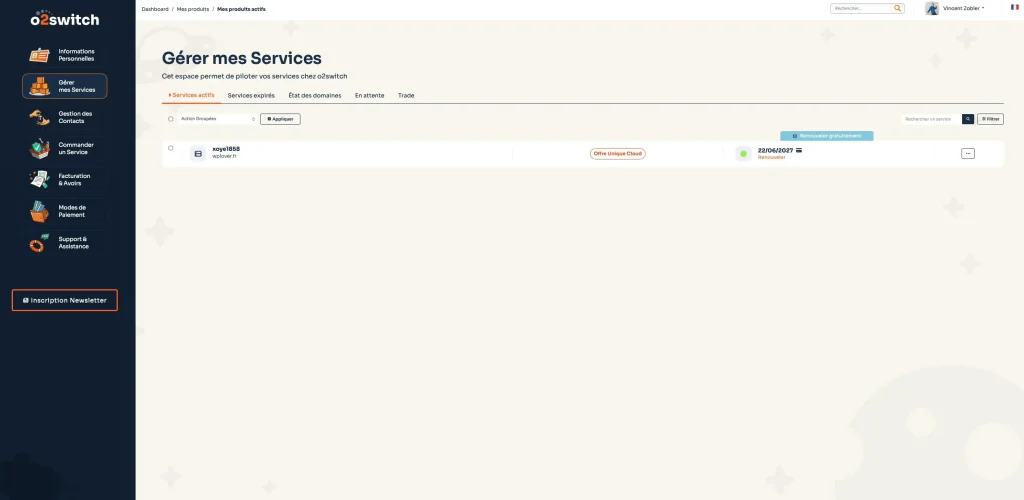
Task: Click the Vincent Zobler avatar picture
Action: tap(932, 8)
